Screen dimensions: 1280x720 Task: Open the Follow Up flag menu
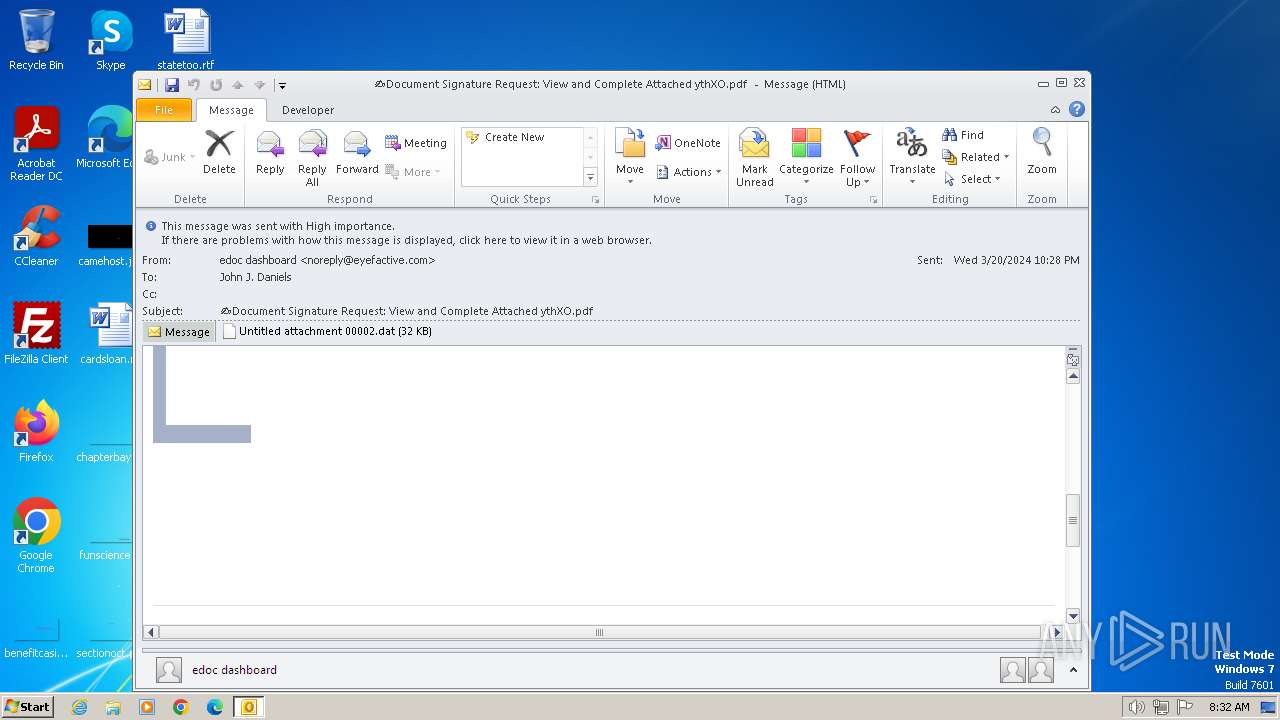coord(857,158)
